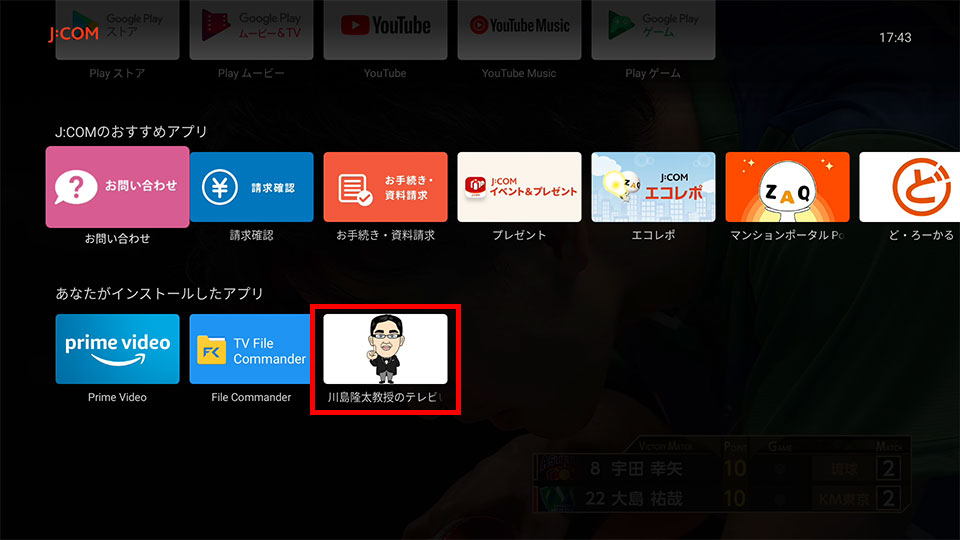Viewport: 960px width, 540px height.
Task: Open the 請求確認 billing check tile
Action: click(x=251, y=187)
